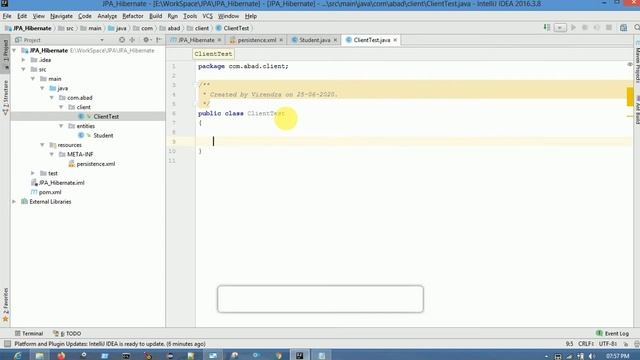
Task: Open Project Structure icon in toolbar
Action: [x=623, y=28]
